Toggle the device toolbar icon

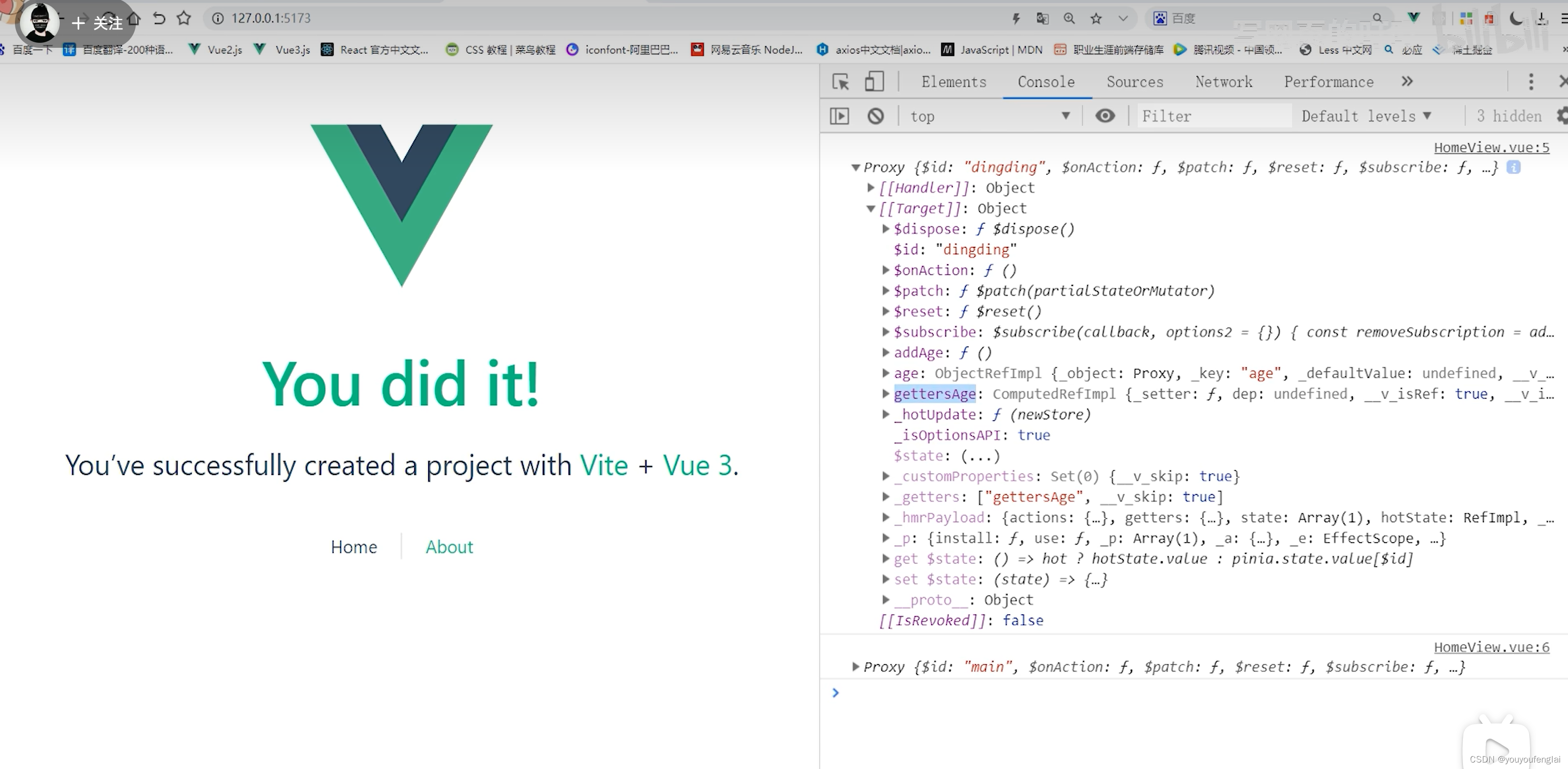click(x=874, y=82)
